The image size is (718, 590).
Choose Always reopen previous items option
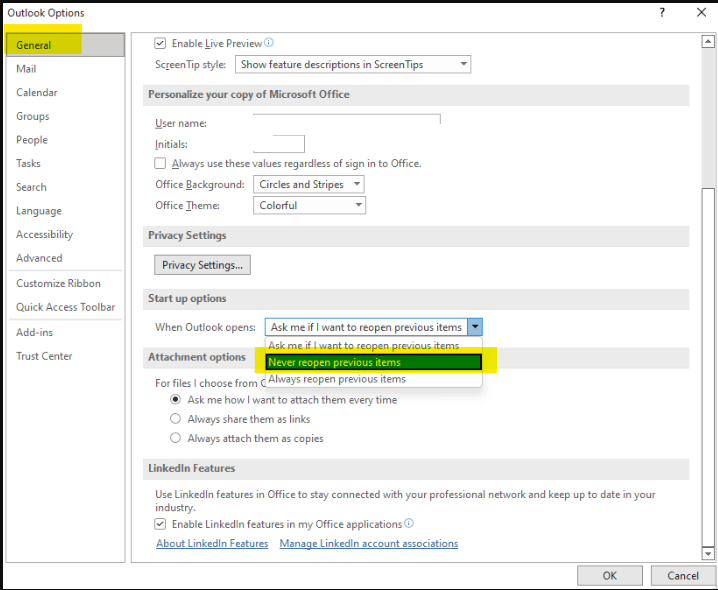coord(373,379)
